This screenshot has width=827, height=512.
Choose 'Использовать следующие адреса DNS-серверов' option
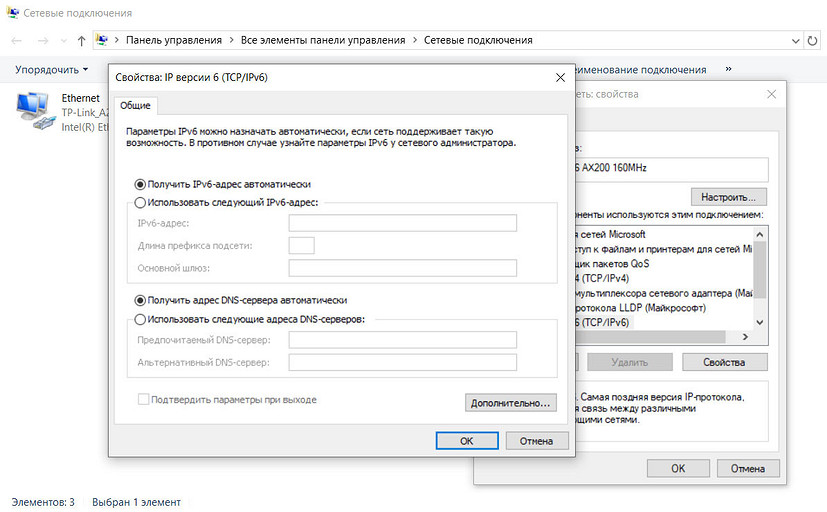[x=140, y=320]
